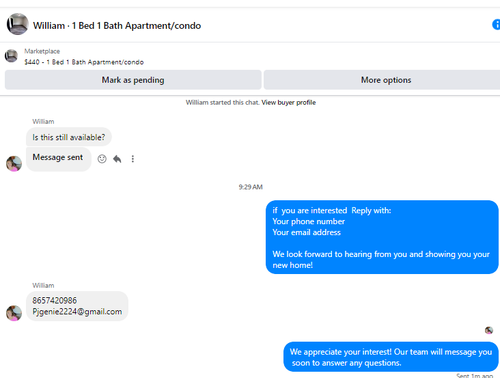Viewport: 500px width, 378px height.
Task: Click the 'Marketplace' label under header
Action: 42,51
